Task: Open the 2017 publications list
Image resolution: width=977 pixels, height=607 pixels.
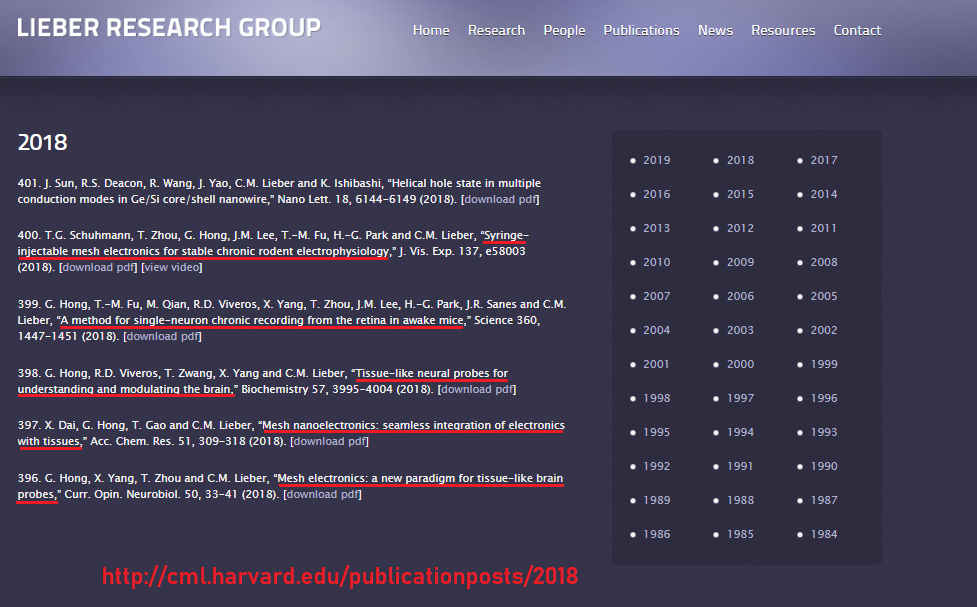Action: [824, 160]
